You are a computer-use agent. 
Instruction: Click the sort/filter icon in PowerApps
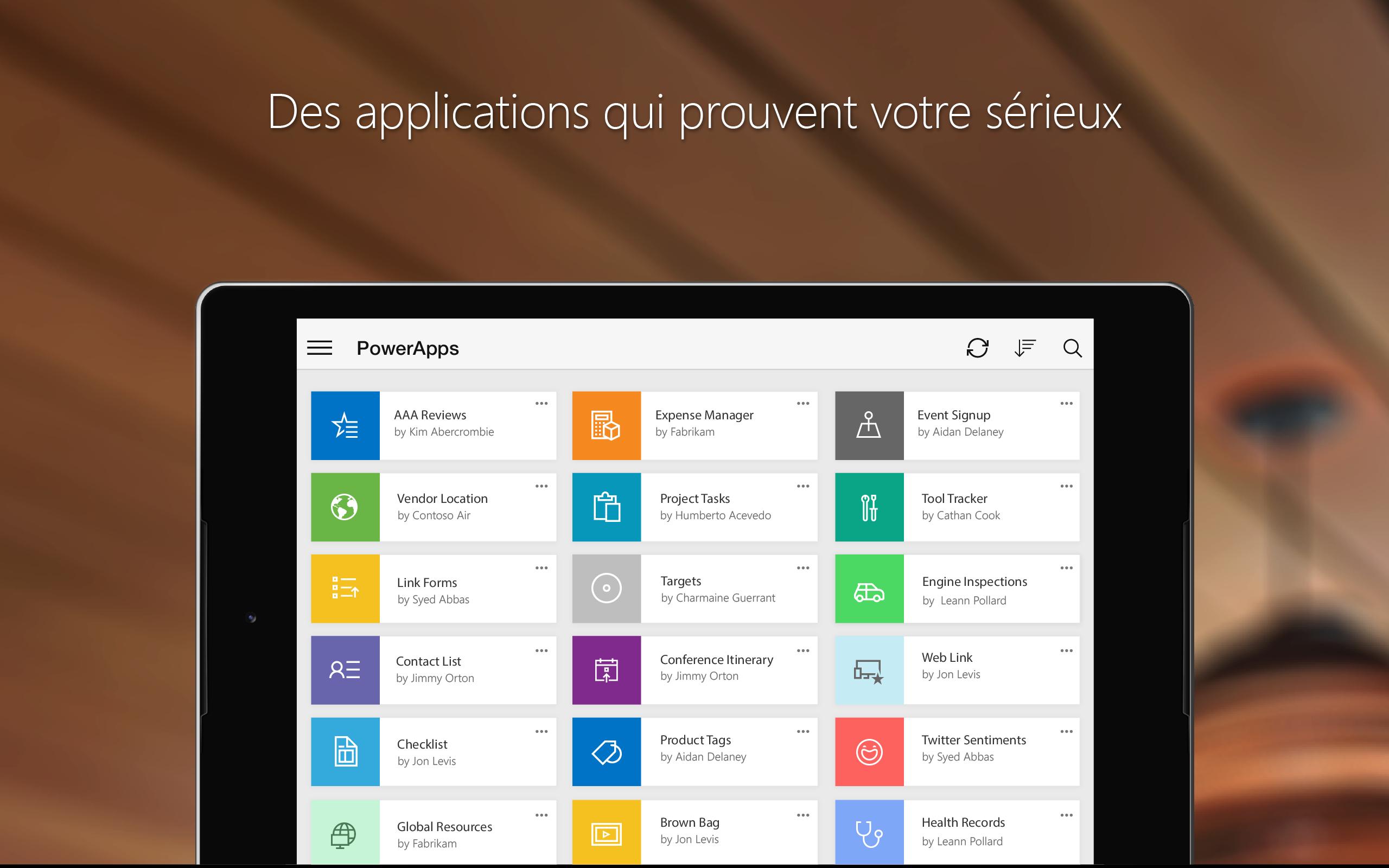(x=1025, y=348)
